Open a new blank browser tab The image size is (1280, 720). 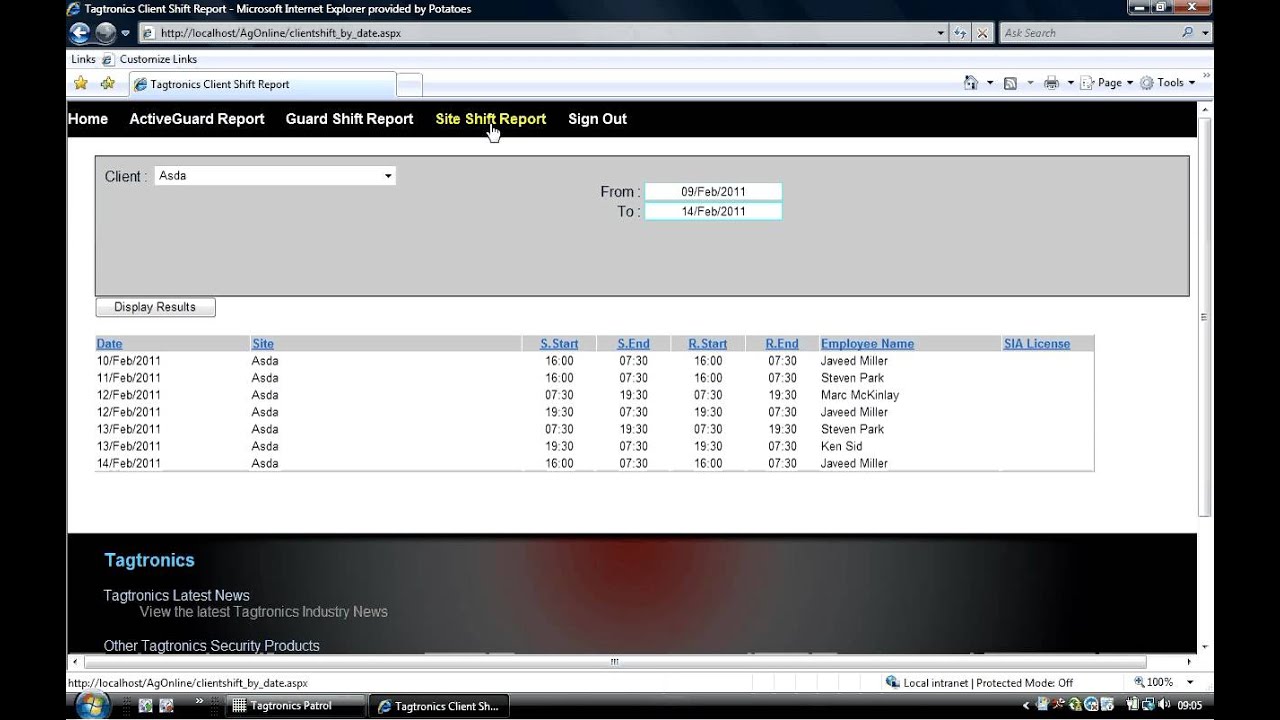(409, 84)
